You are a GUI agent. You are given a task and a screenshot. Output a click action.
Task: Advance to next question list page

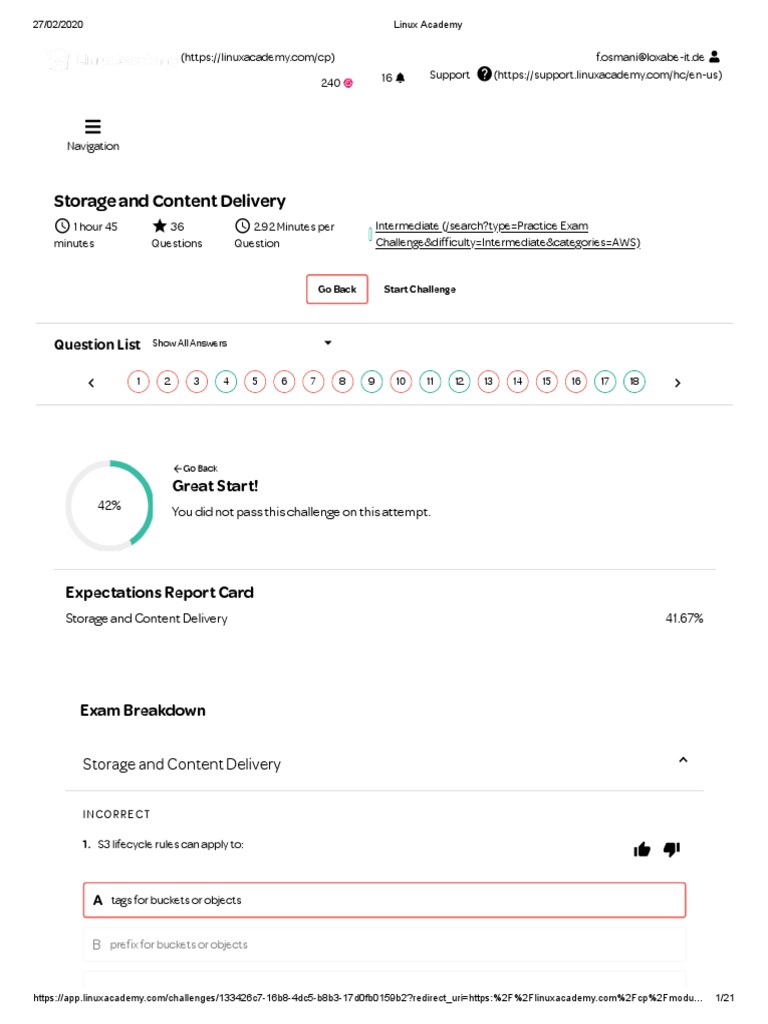coord(677,382)
